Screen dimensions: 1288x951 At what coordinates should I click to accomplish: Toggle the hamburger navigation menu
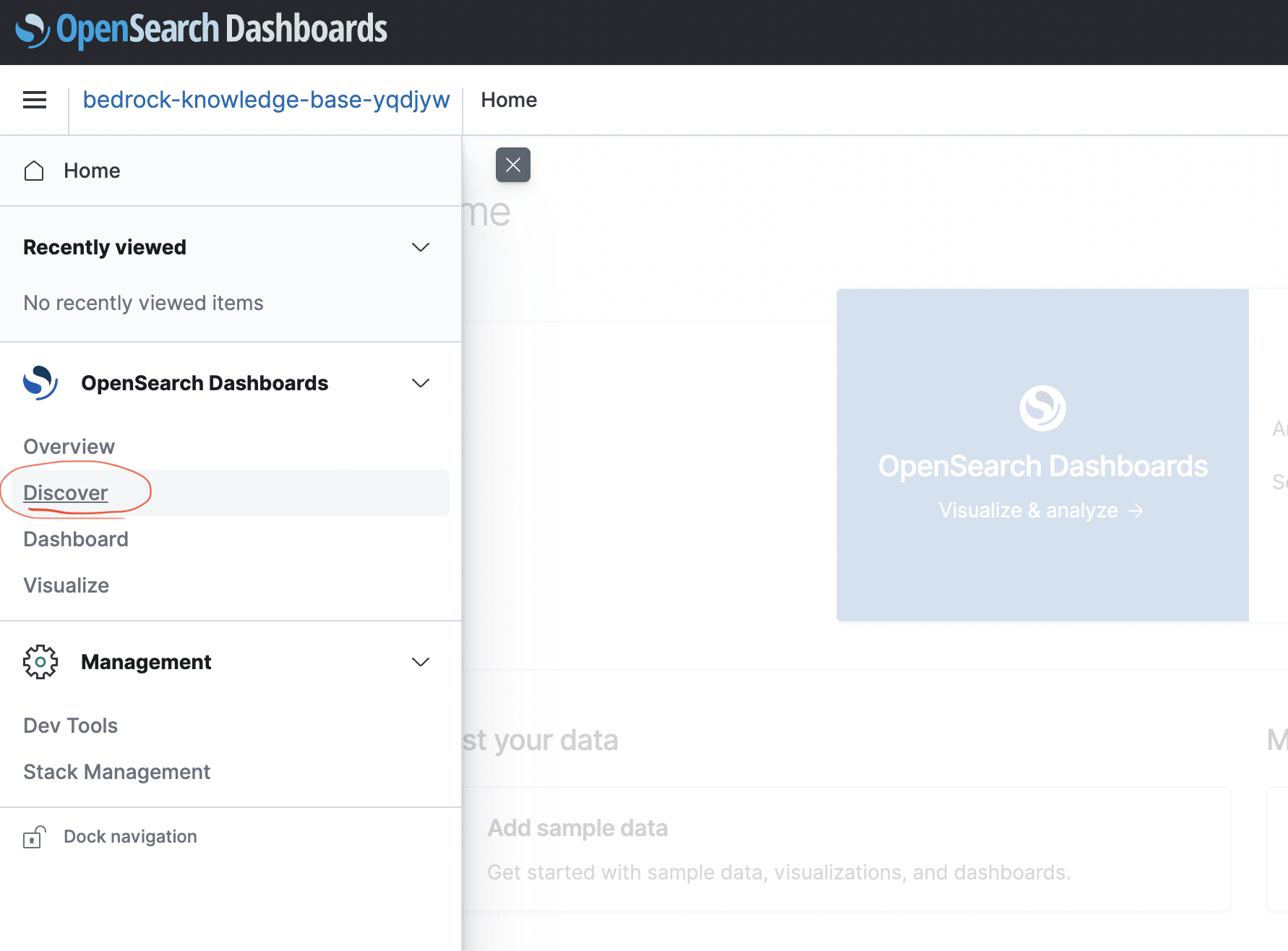point(35,100)
